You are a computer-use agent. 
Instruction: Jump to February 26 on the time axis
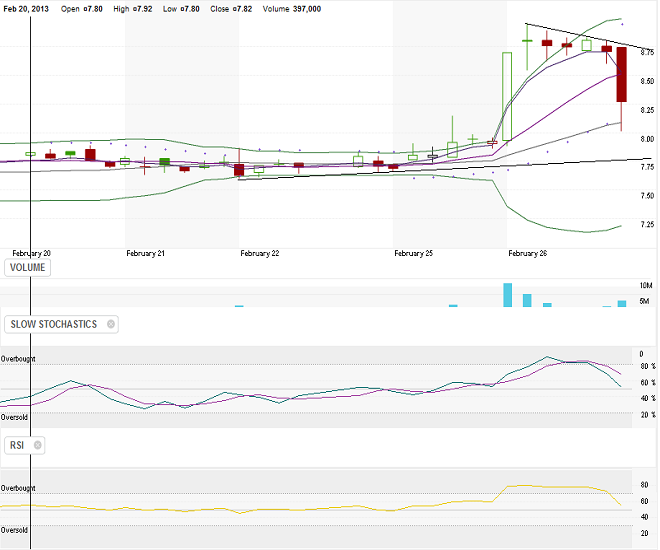528,254
